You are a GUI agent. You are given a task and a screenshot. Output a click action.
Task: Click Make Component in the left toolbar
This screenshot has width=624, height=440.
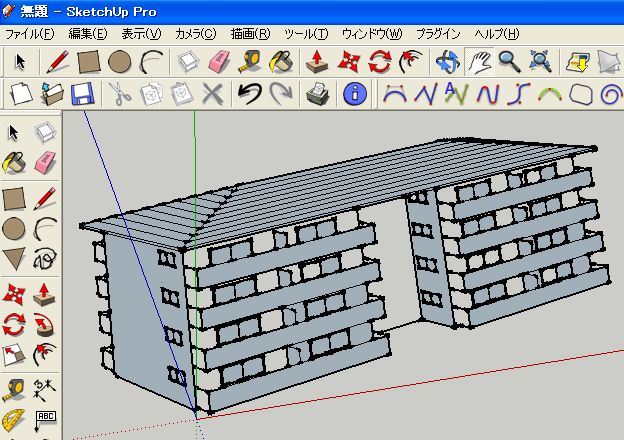click(44, 133)
